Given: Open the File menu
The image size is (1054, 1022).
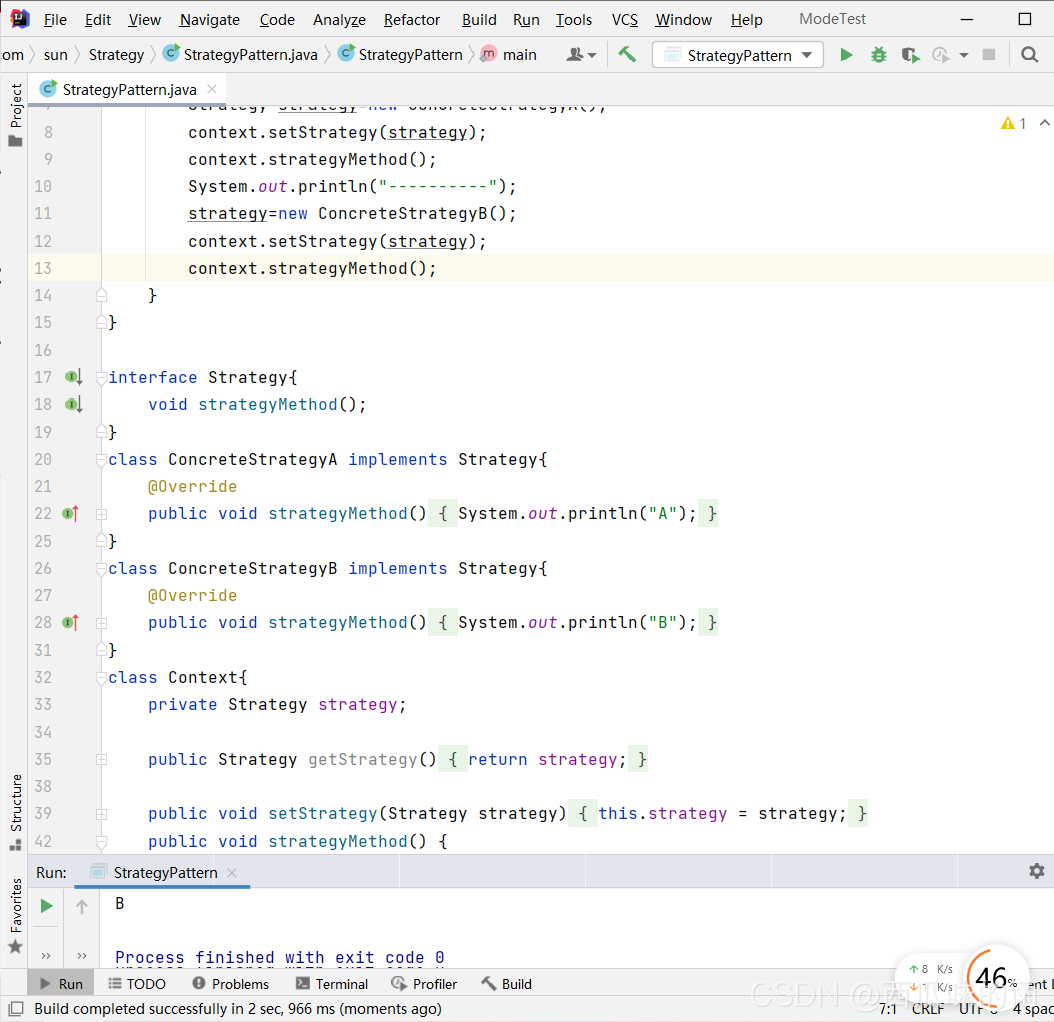Looking at the screenshot, I should tap(55, 19).
